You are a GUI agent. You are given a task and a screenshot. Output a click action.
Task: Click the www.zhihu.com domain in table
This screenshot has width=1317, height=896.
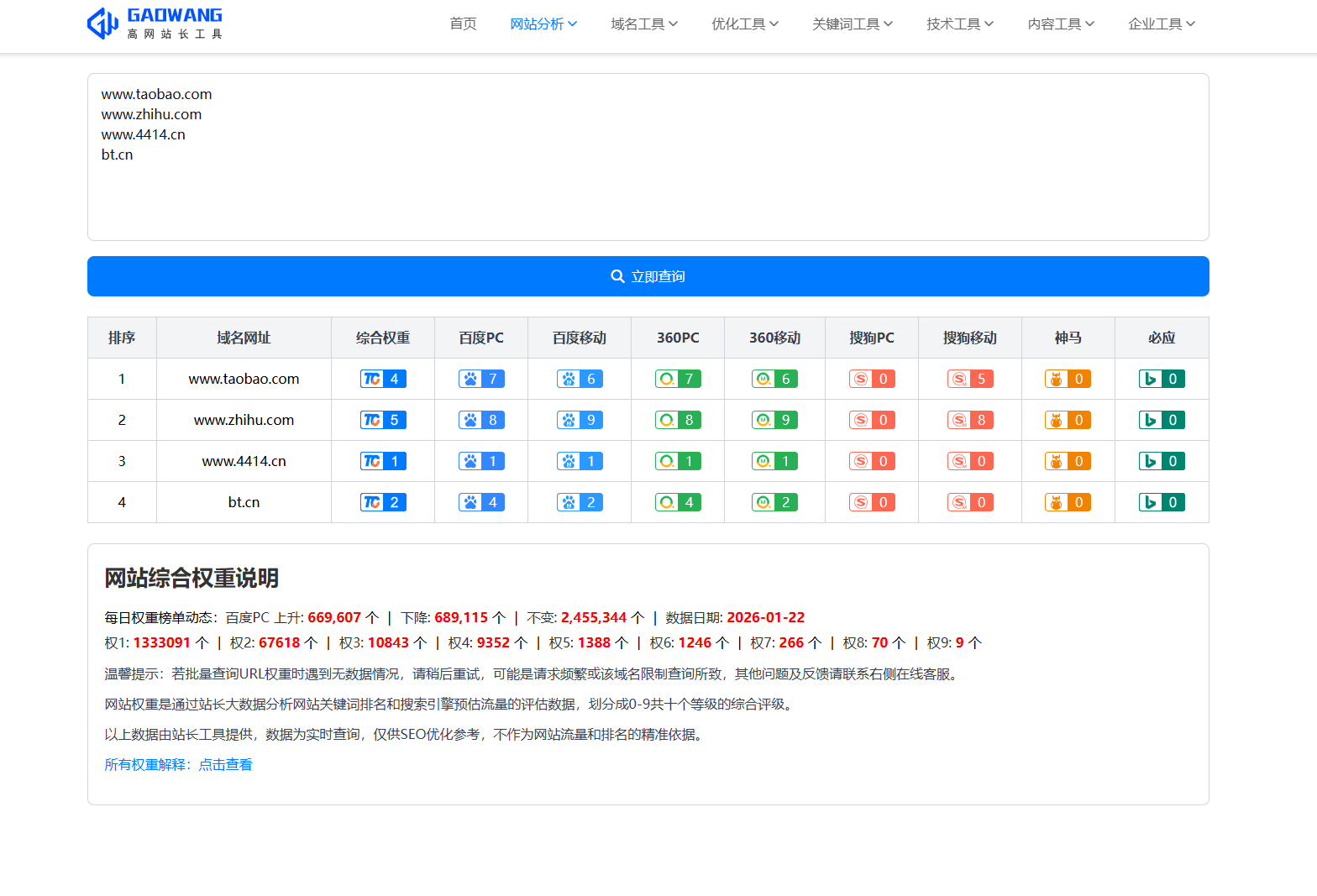[244, 420]
